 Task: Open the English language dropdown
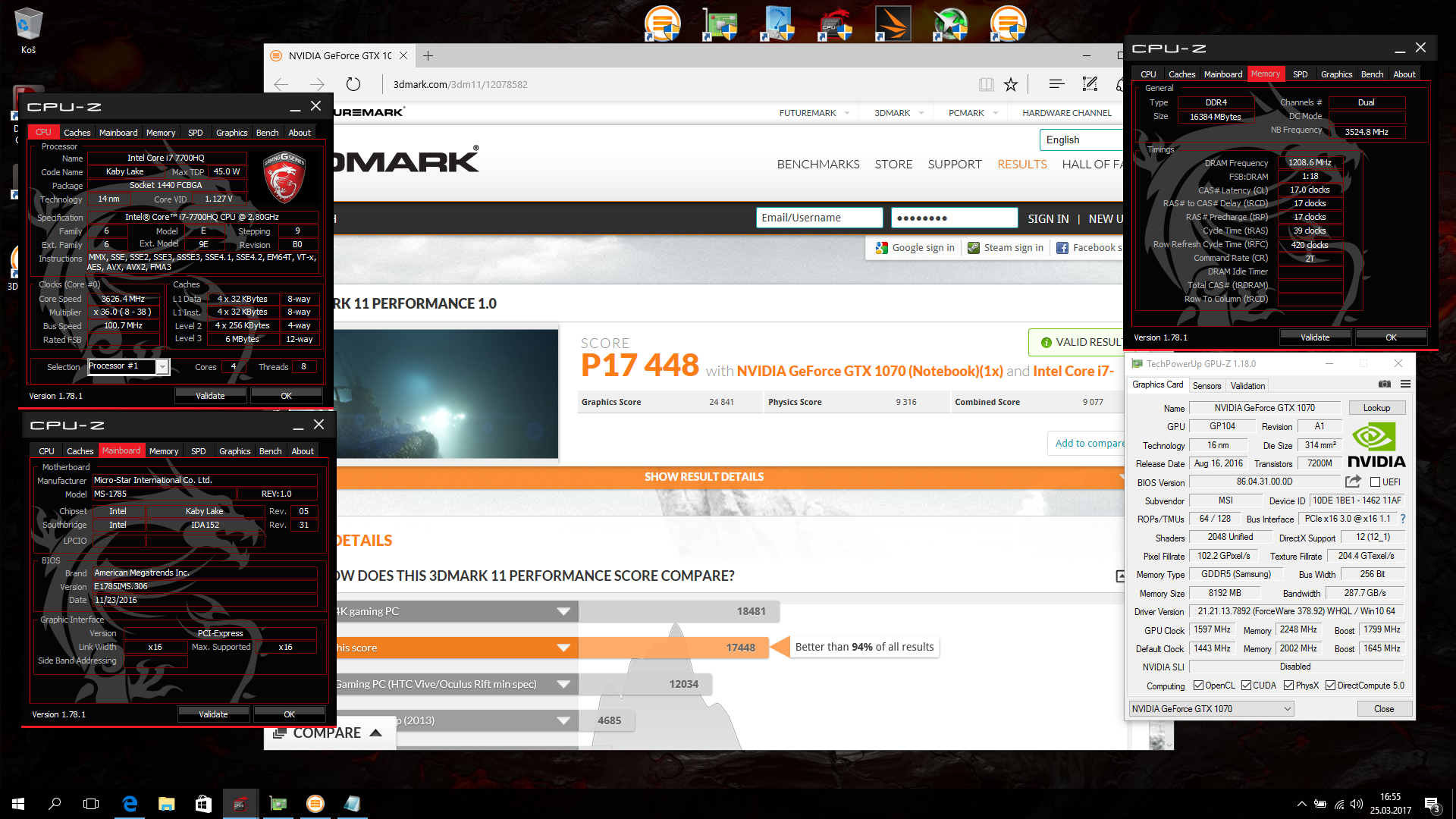tap(1081, 140)
